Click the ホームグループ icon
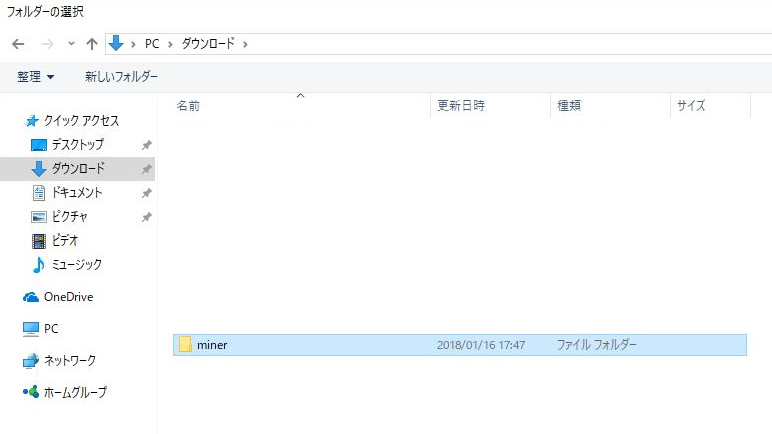The height and width of the screenshot is (434, 772). click(x=31, y=392)
